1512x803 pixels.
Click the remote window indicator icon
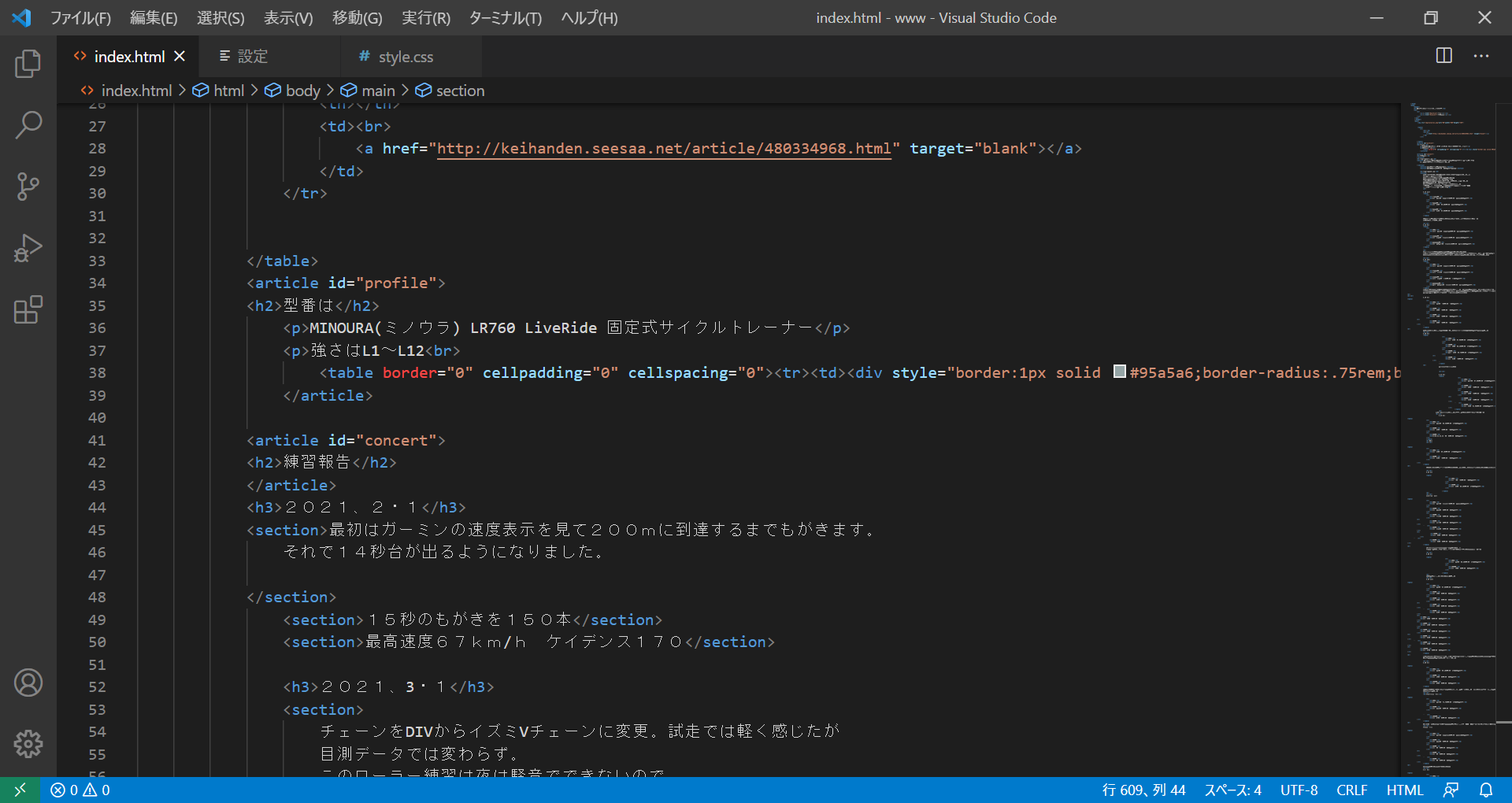[x=20, y=790]
